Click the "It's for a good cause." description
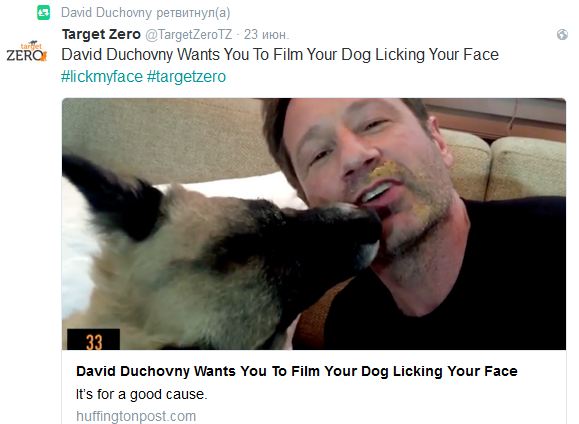 coord(142,394)
